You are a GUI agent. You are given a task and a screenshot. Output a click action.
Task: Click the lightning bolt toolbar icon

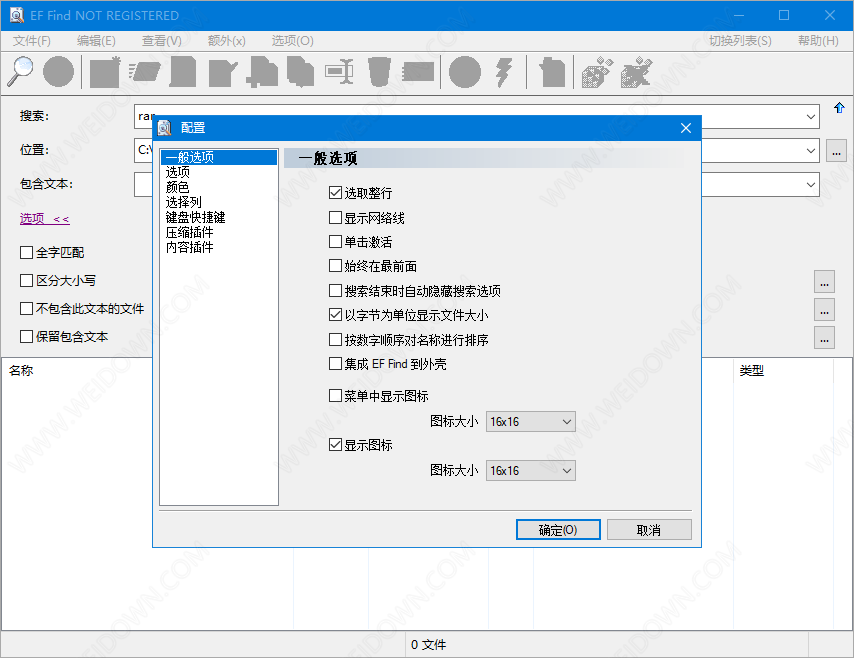[x=504, y=72]
